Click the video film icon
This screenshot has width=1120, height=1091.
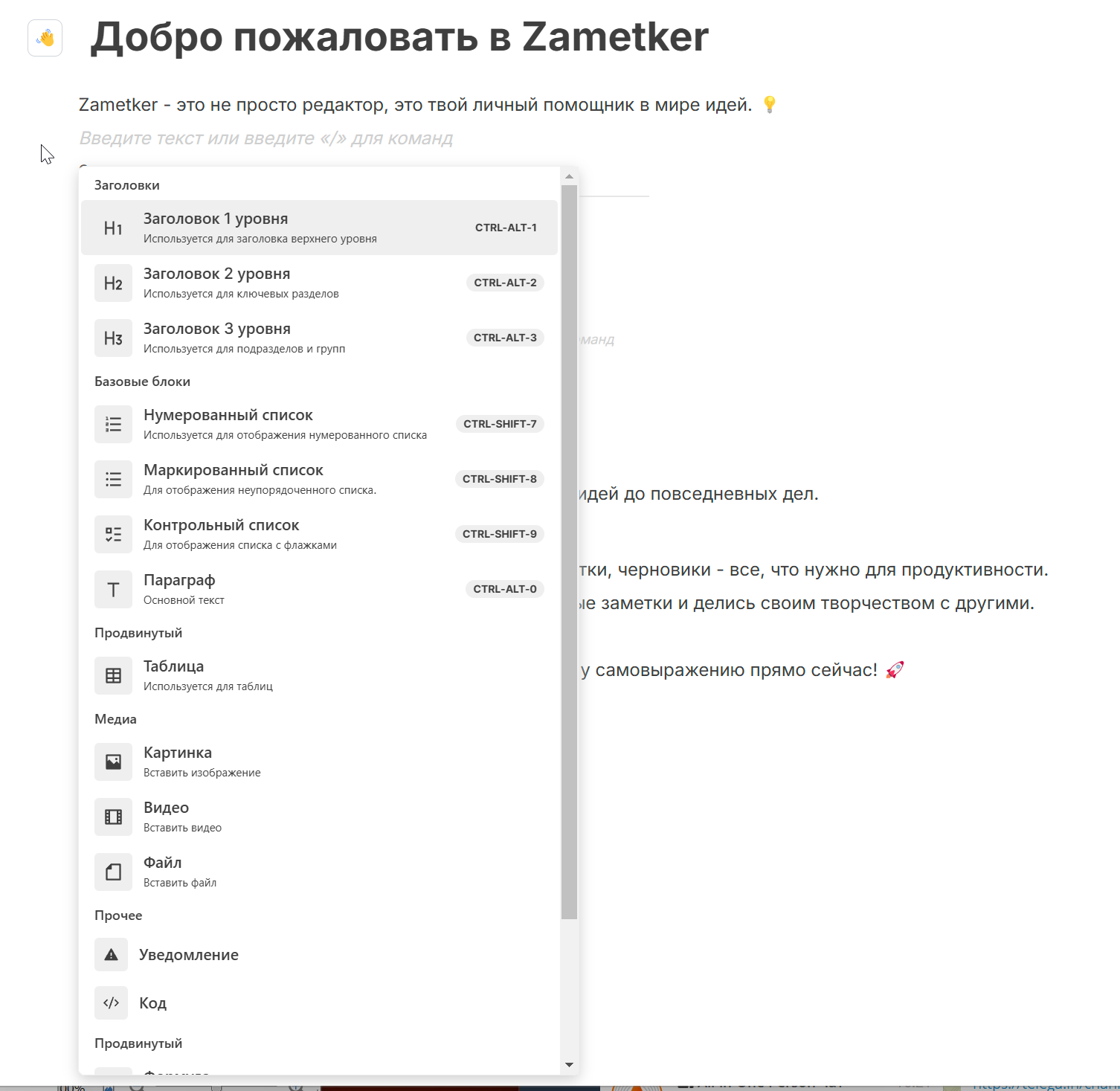pyautogui.click(x=113, y=817)
